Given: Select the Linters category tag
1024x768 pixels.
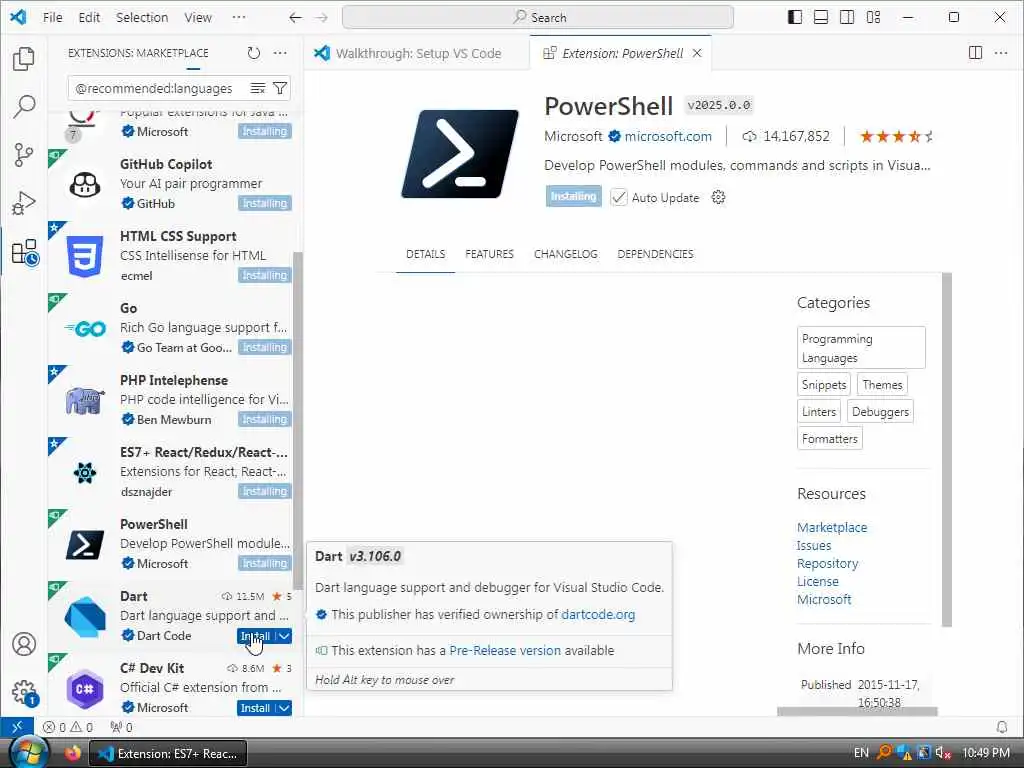Looking at the screenshot, I should (819, 411).
